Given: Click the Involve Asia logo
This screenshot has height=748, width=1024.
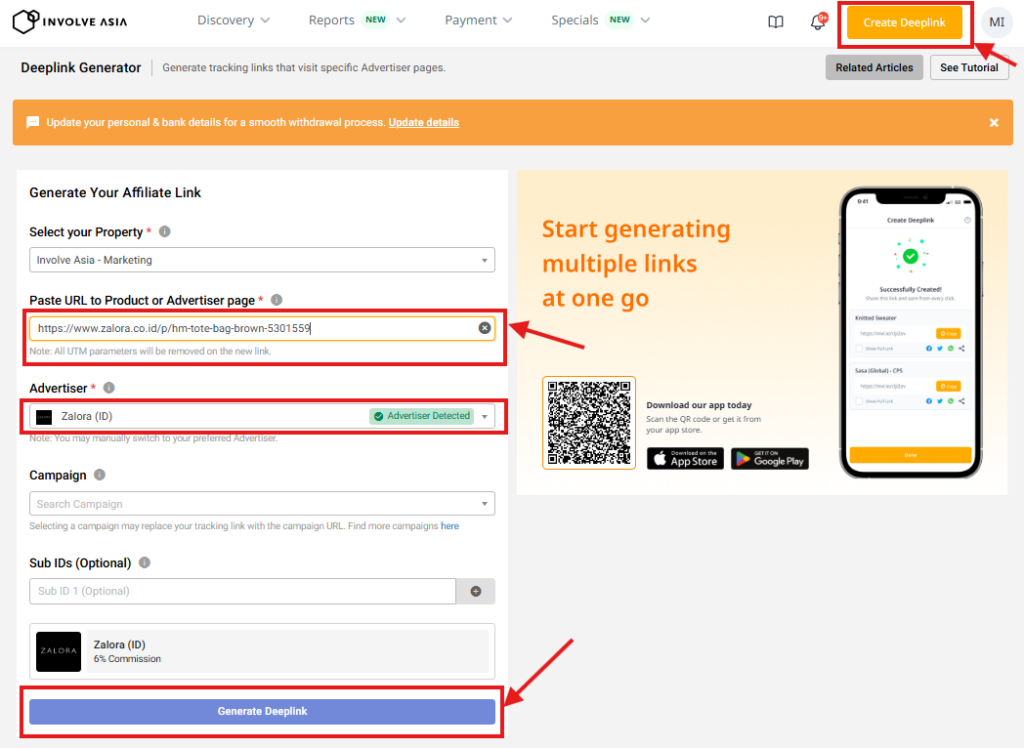Looking at the screenshot, I should coord(69,21).
